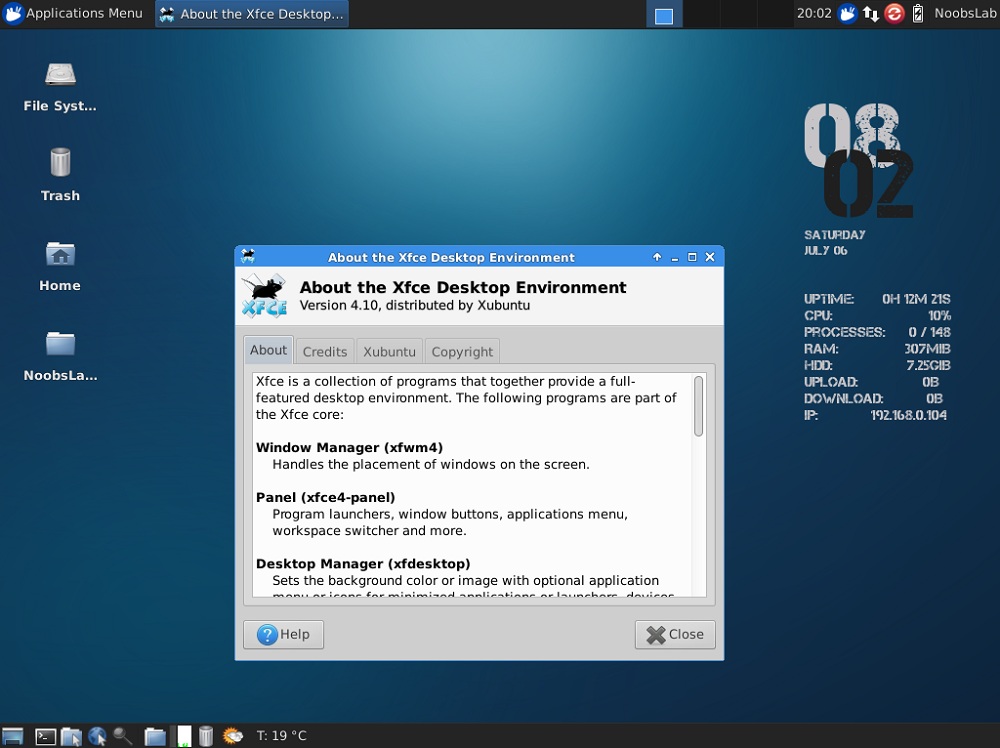Image resolution: width=1000 pixels, height=748 pixels.
Task: Click the Xfce mouse icon in dialog title bar
Action: click(247, 256)
